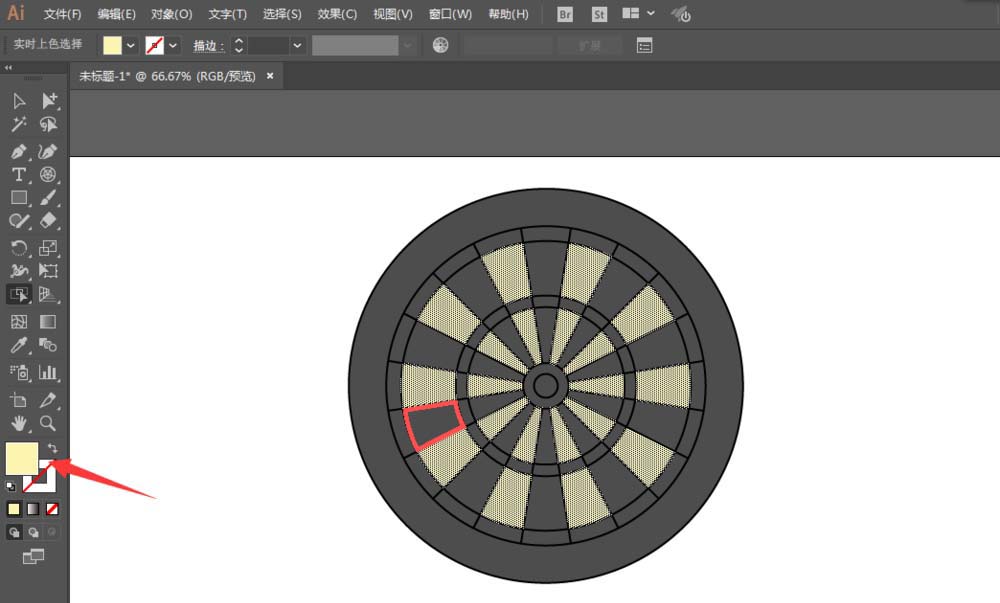Select the Column Graph tool

click(48, 372)
